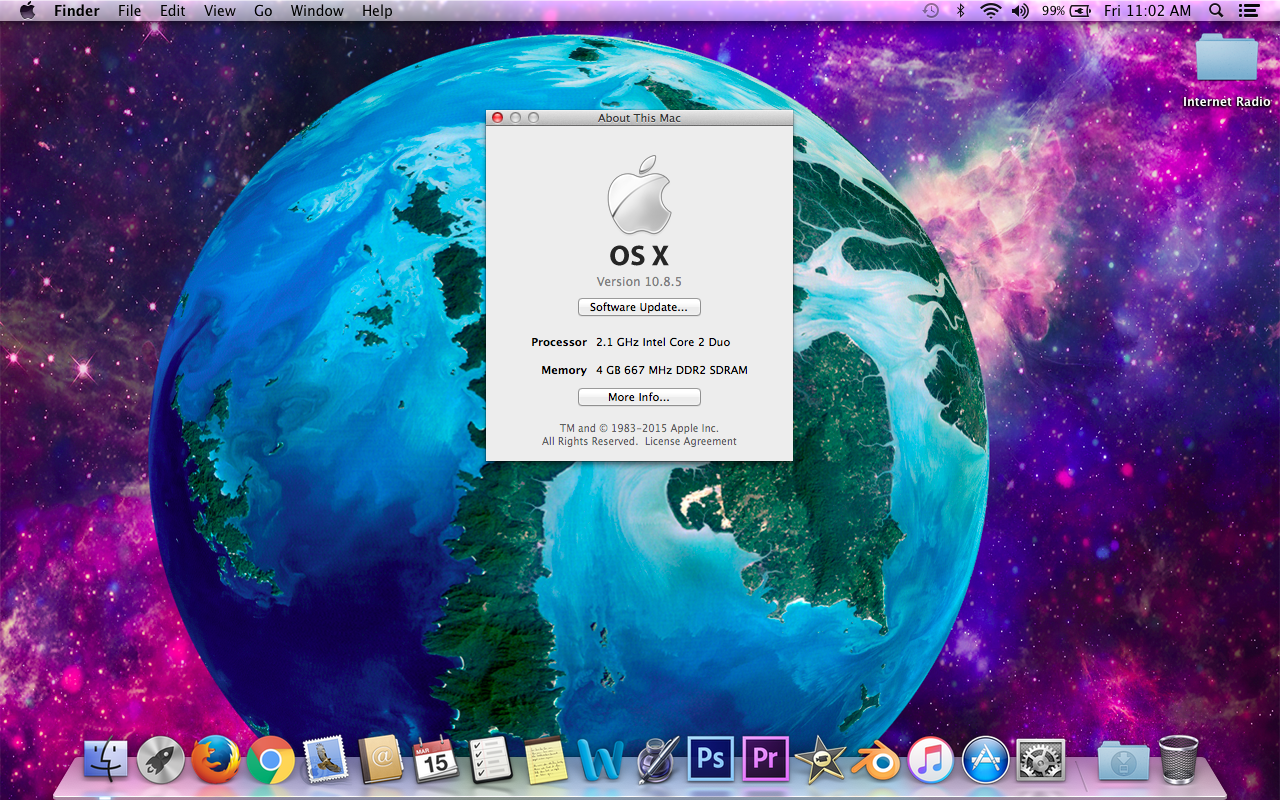Click Bluetooth menu bar icon
This screenshot has height=800, width=1280.
[x=961, y=11]
